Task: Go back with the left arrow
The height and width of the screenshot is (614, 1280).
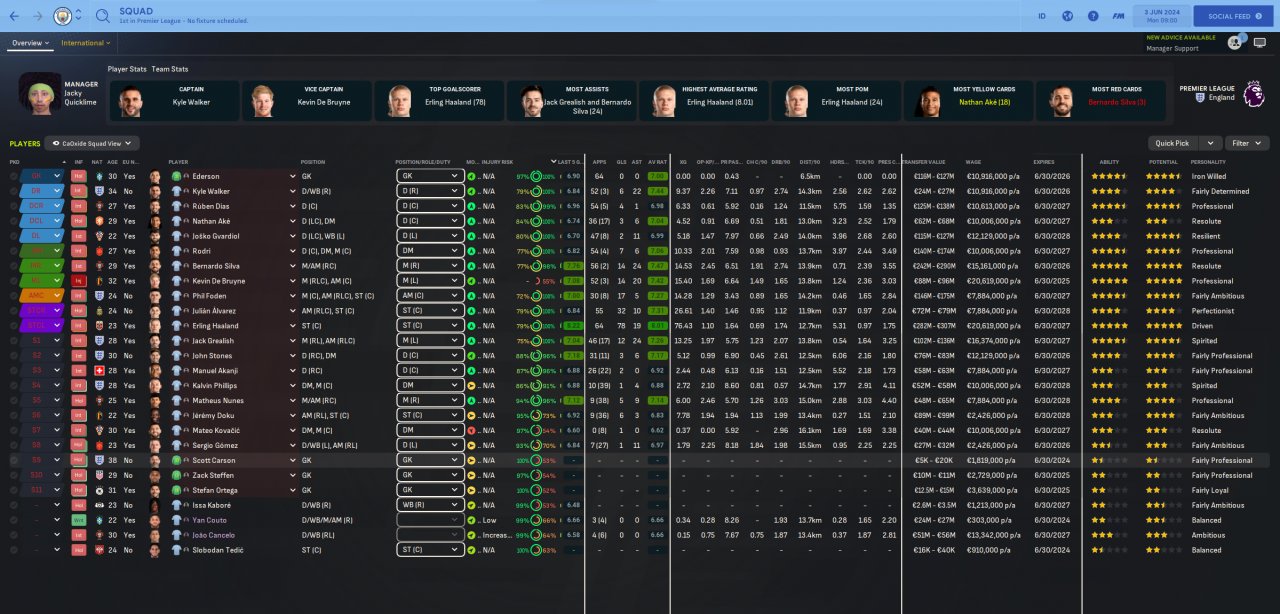Action: click(13, 16)
